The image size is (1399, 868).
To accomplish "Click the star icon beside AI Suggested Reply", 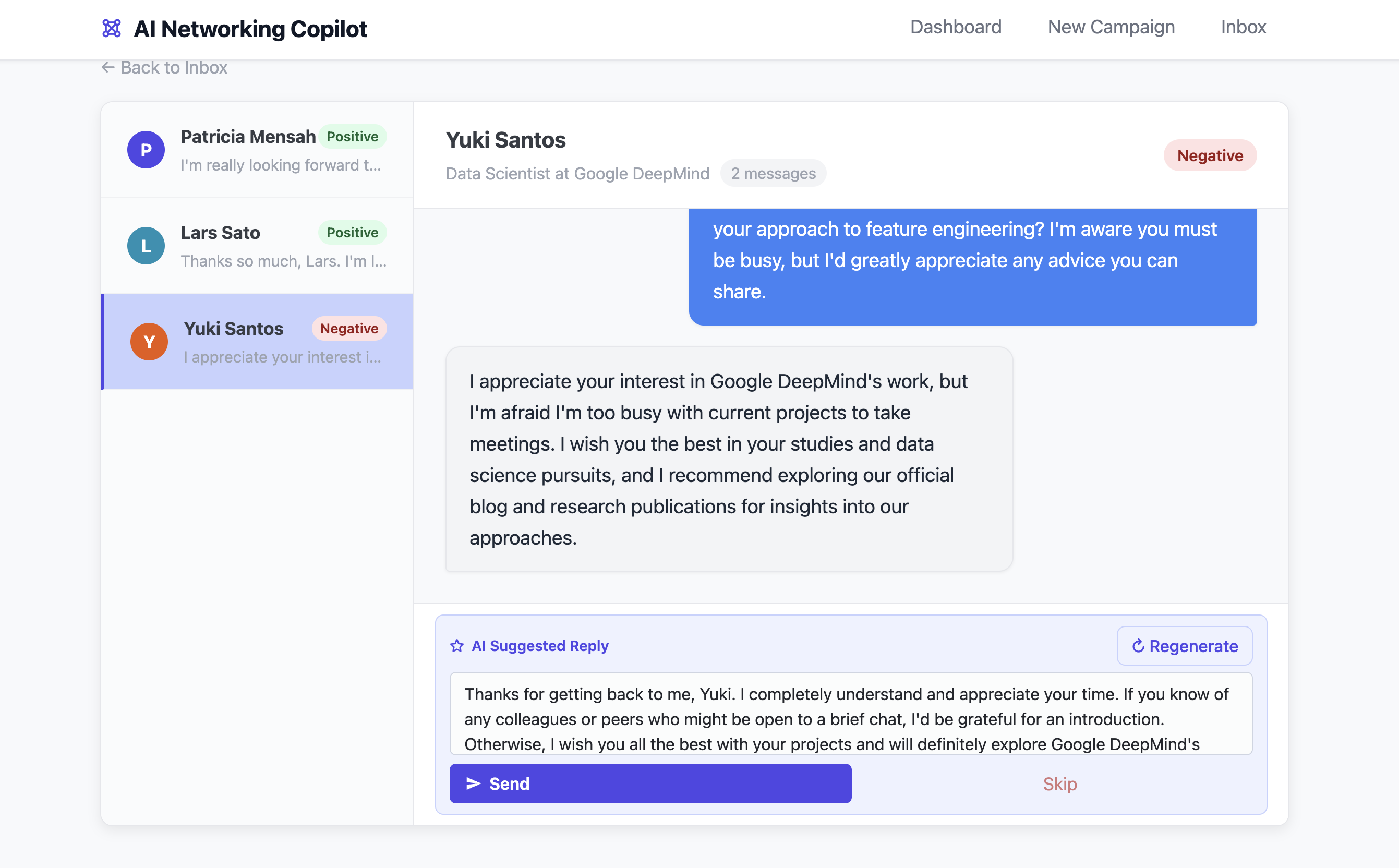I will click(457, 646).
